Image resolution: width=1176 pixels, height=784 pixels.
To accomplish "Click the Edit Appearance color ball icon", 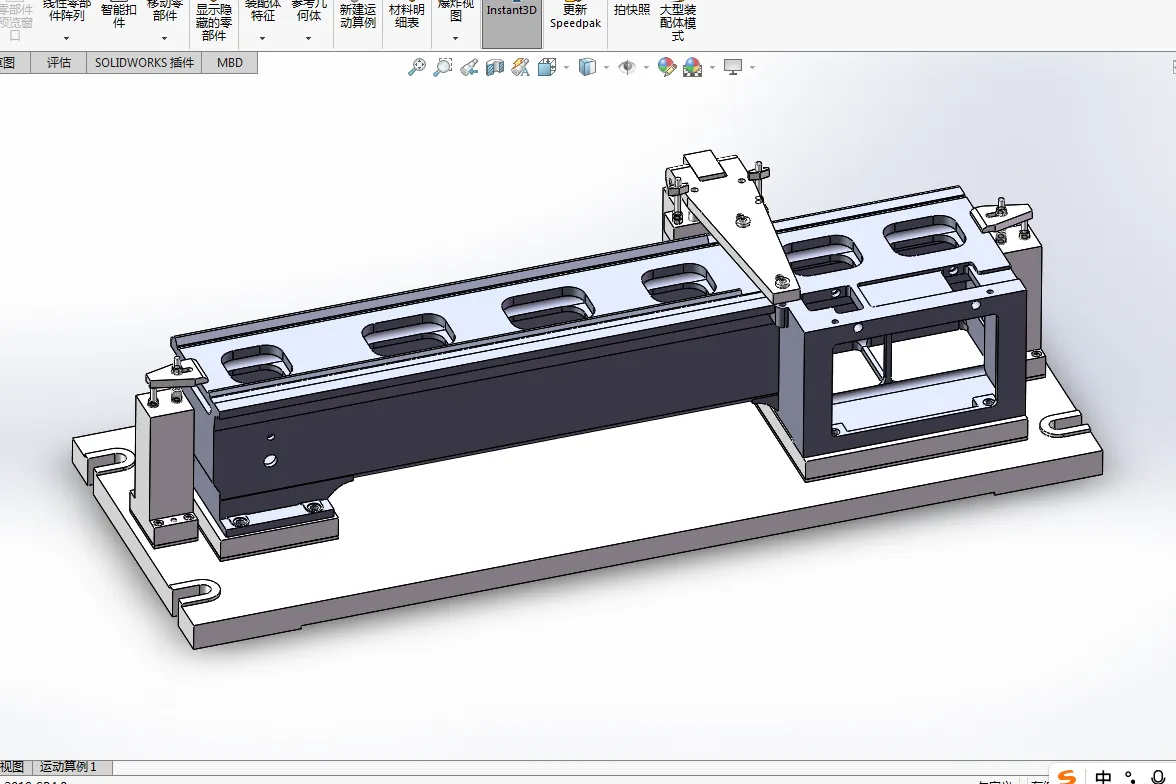I will click(667, 68).
